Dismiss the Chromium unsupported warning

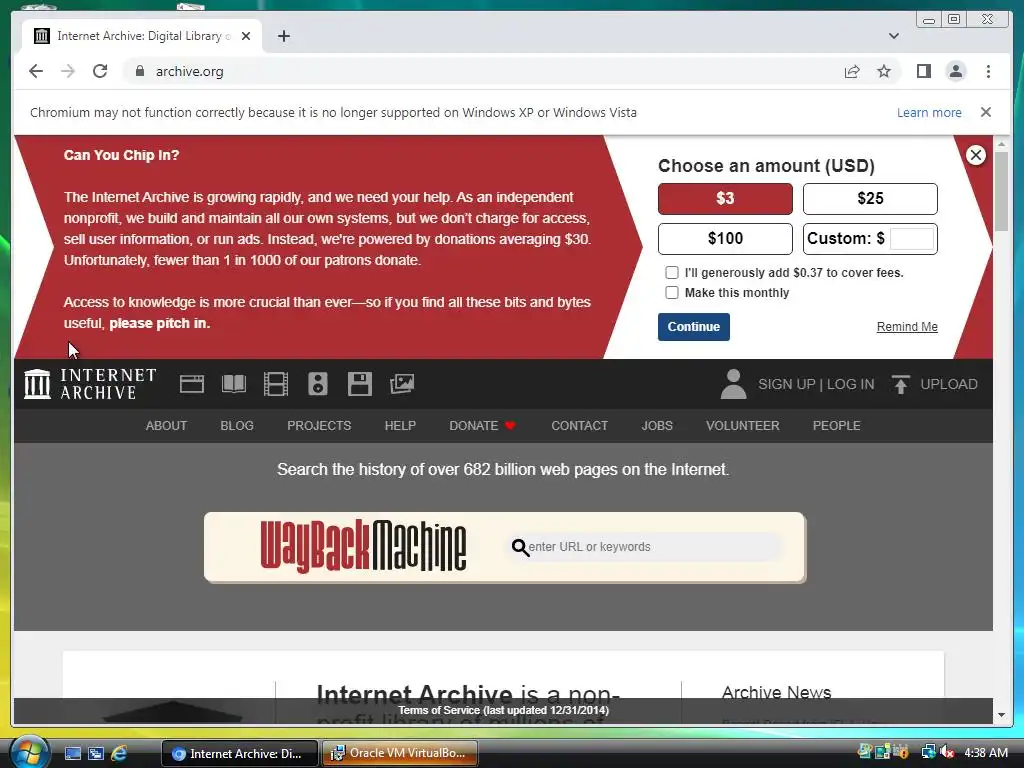point(985,112)
